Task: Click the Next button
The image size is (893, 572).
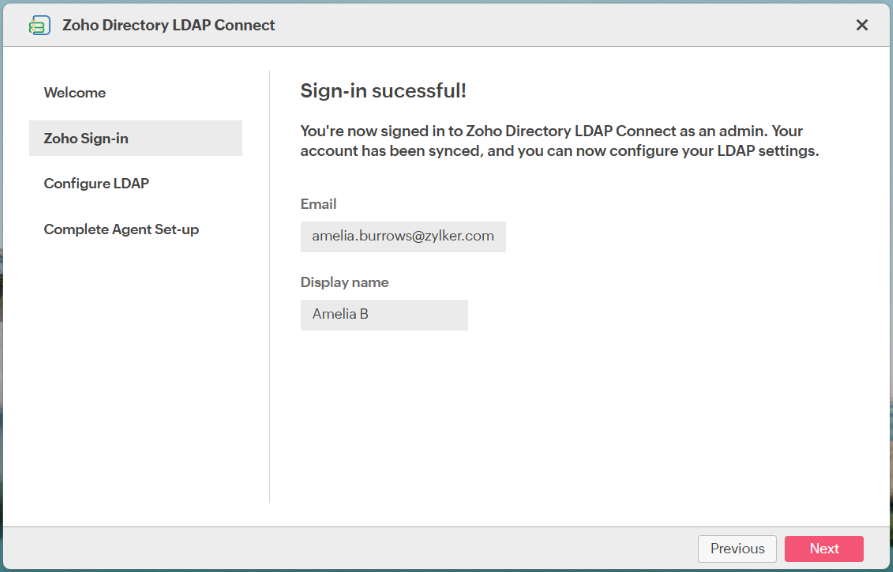Action: [x=824, y=548]
